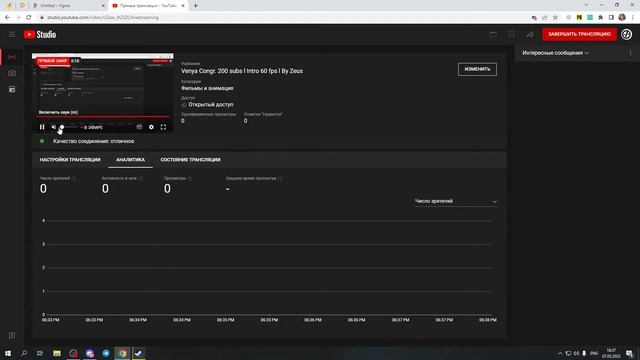Open the Chrome three-dot menu
This screenshot has width=640, height=360.
tap(633, 18)
